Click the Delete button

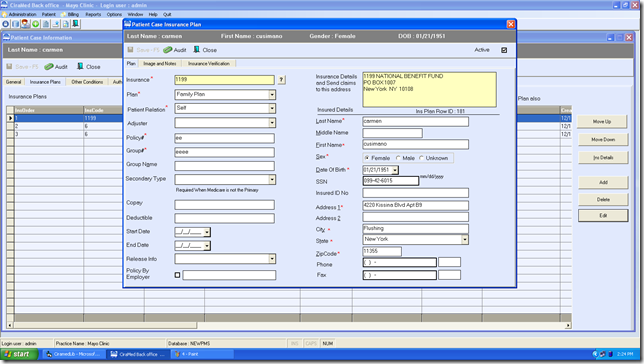coord(603,200)
